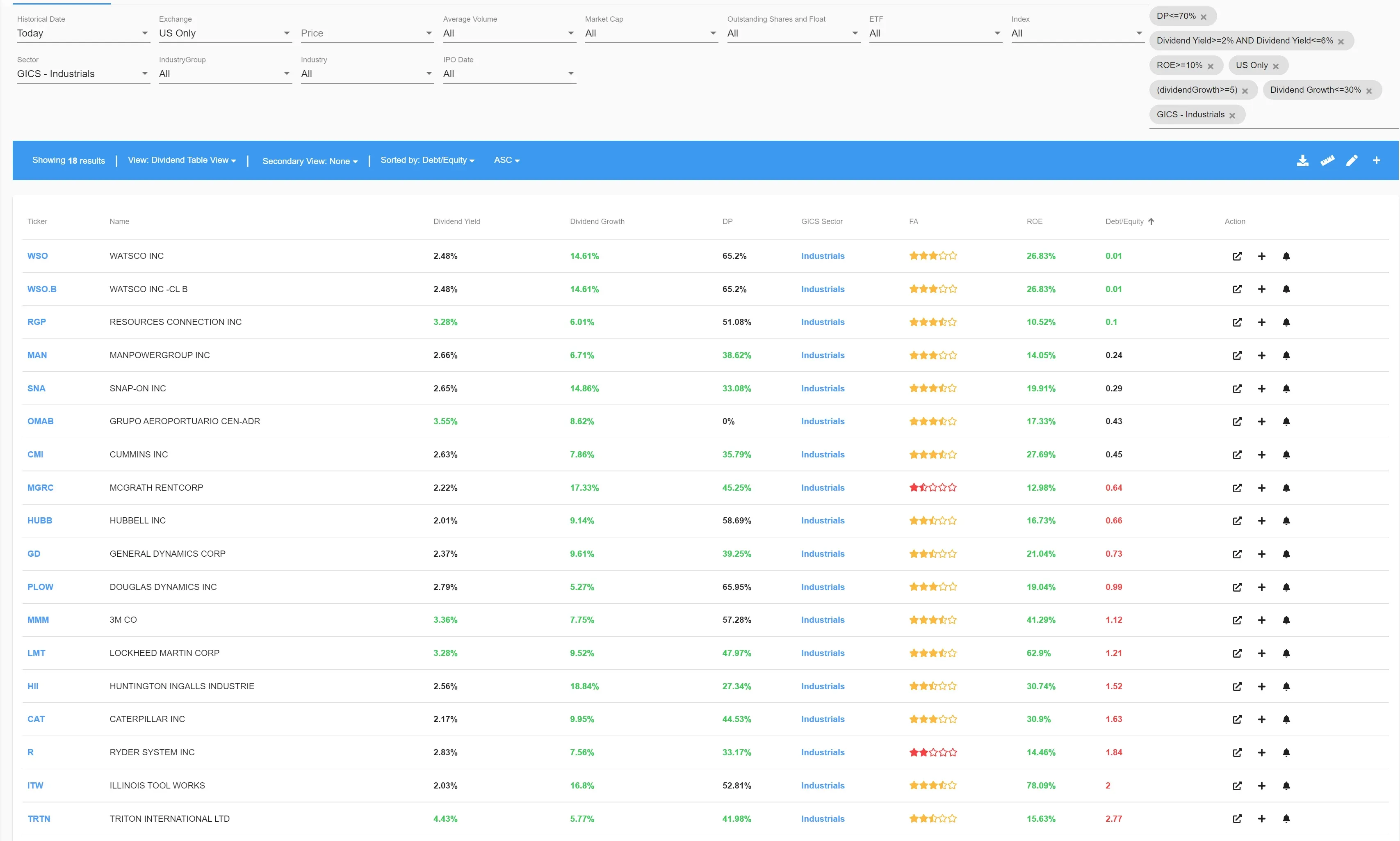This screenshot has height=841, width=1400.
Task: Remove the GICS - Industrials filter chip
Action: coord(1232,115)
